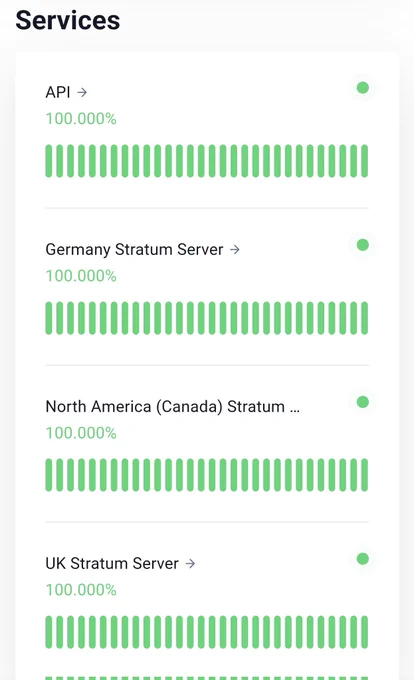Open Germany Stratum Server details

(134, 250)
